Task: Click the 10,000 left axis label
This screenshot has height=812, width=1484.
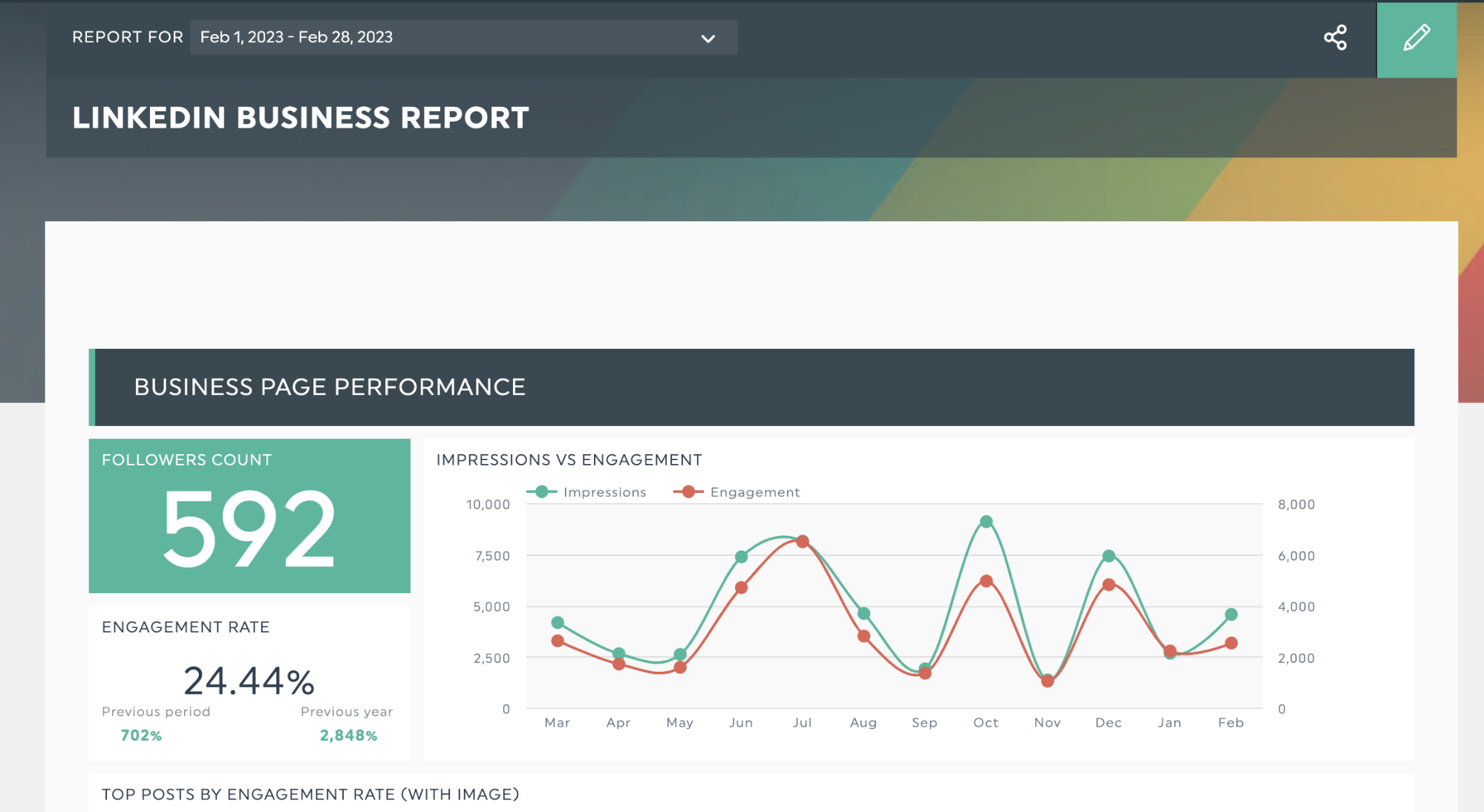Action: (488, 505)
